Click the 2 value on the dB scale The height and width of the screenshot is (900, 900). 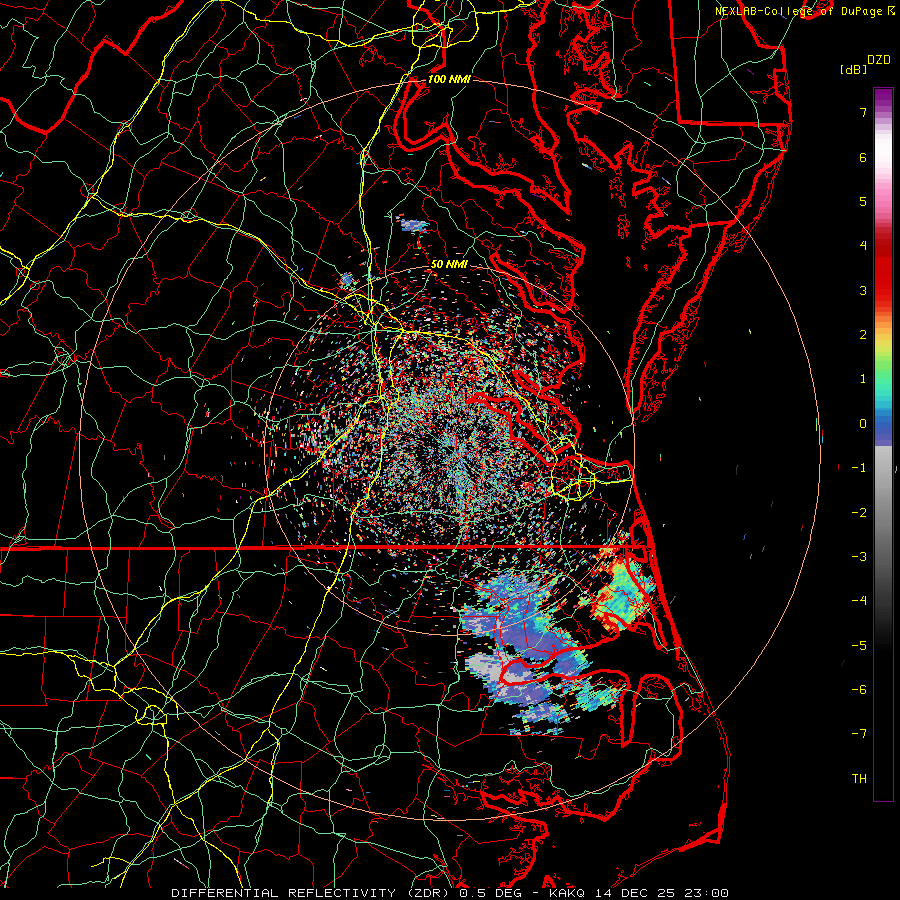pyautogui.click(x=863, y=335)
